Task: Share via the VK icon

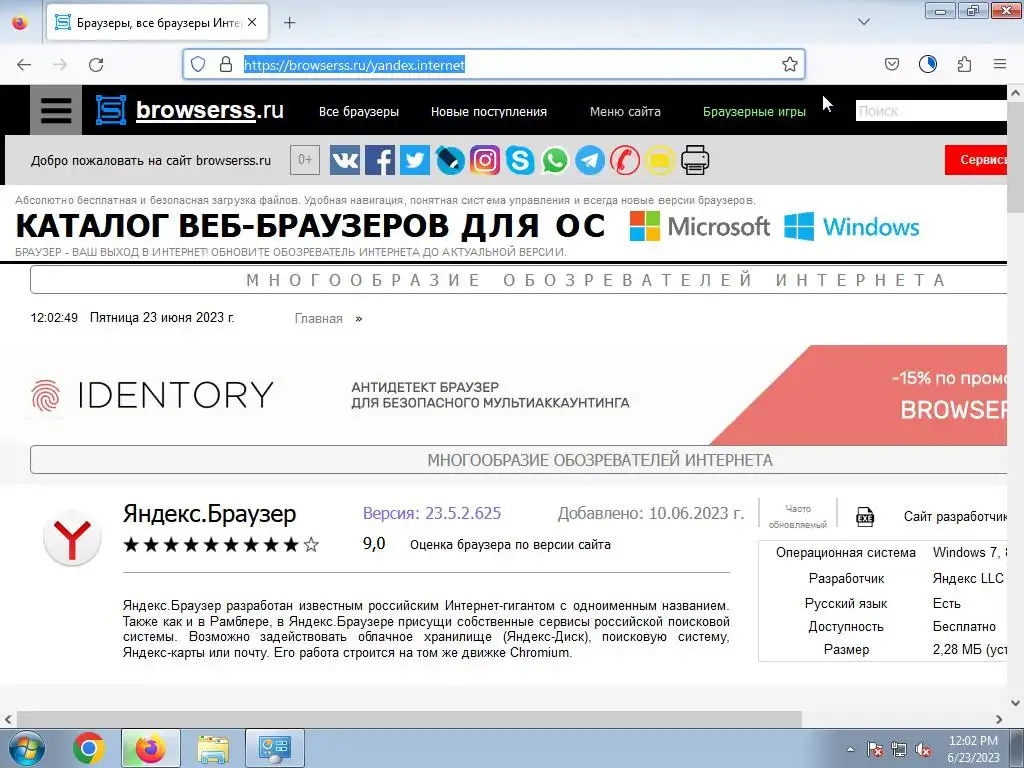Action: (345, 160)
